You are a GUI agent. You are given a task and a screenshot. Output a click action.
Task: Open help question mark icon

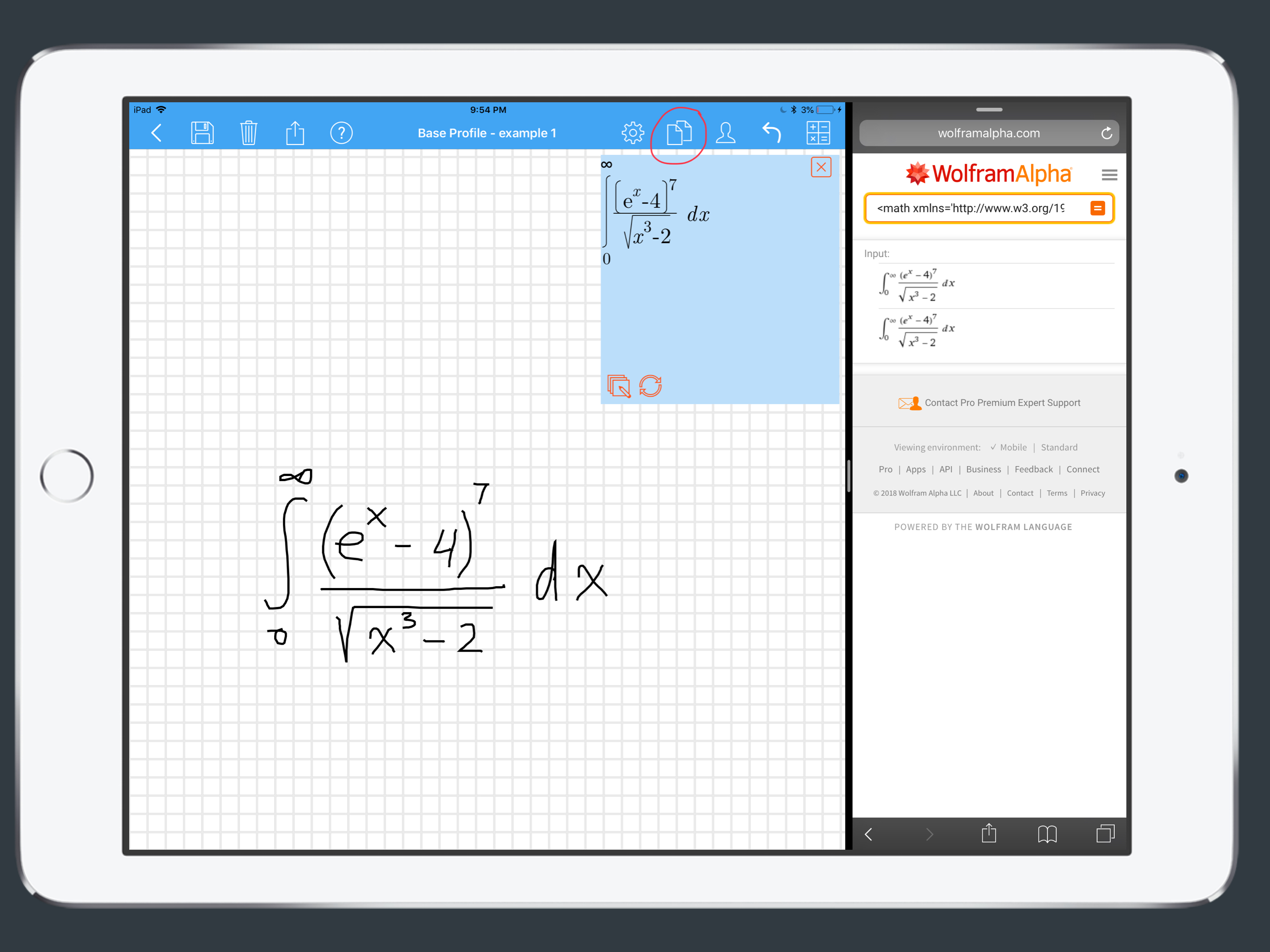tap(342, 133)
